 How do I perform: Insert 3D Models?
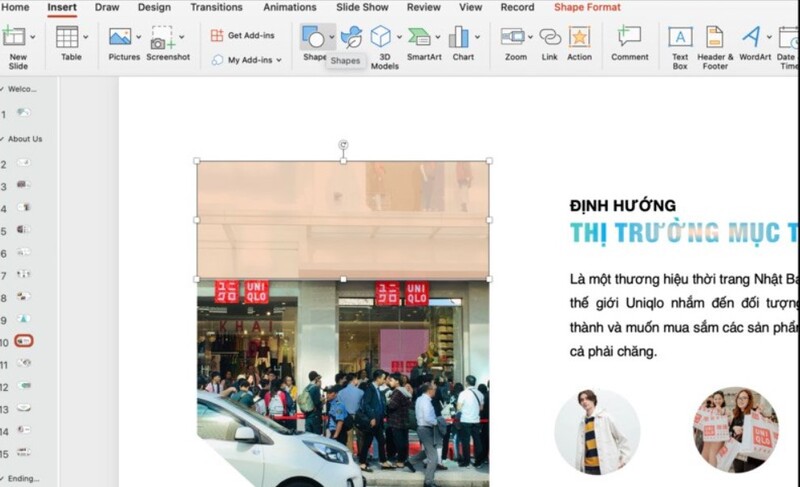point(381,37)
